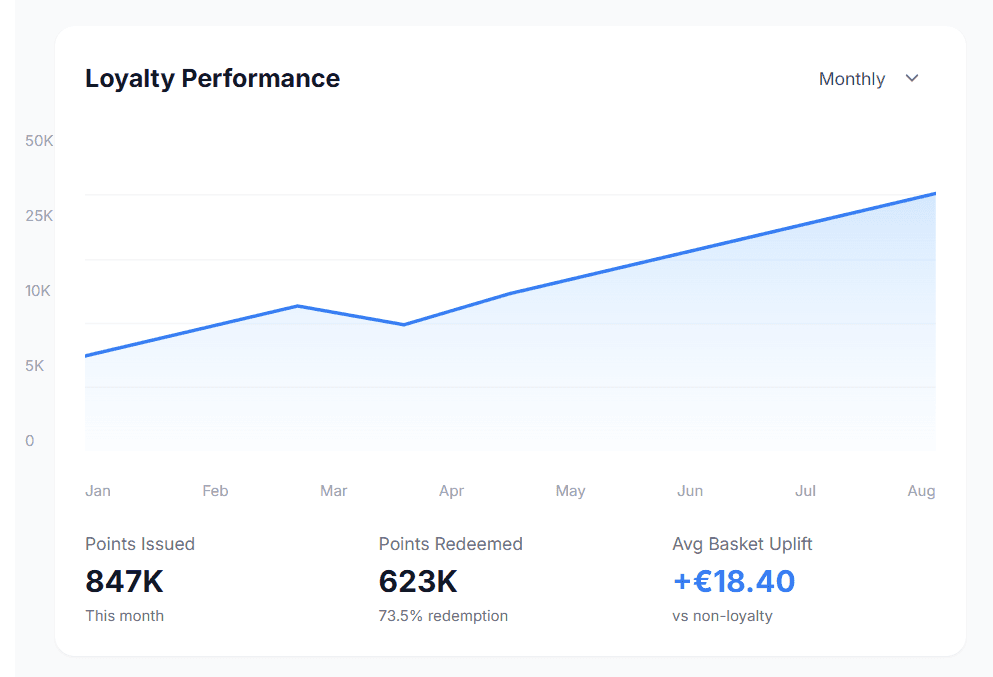Click the Points Issued 847K stat

[124, 581]
